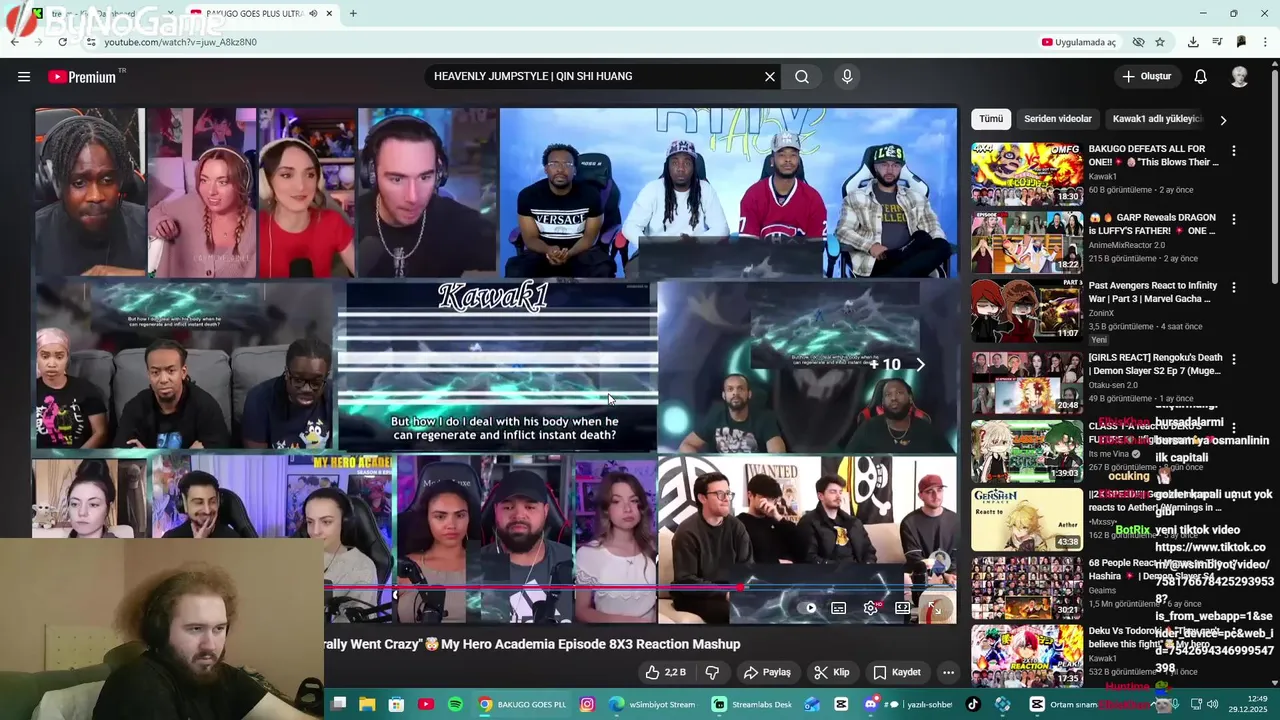Open the Oluştur create button
This screenshot has width=1280, height=720.
tap(1146, 77)
